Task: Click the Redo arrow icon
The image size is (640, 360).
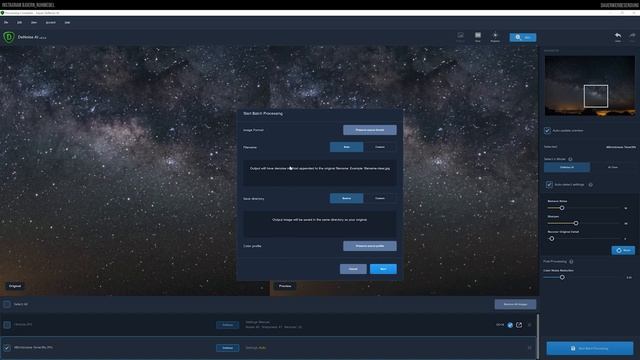Action: 632,37
